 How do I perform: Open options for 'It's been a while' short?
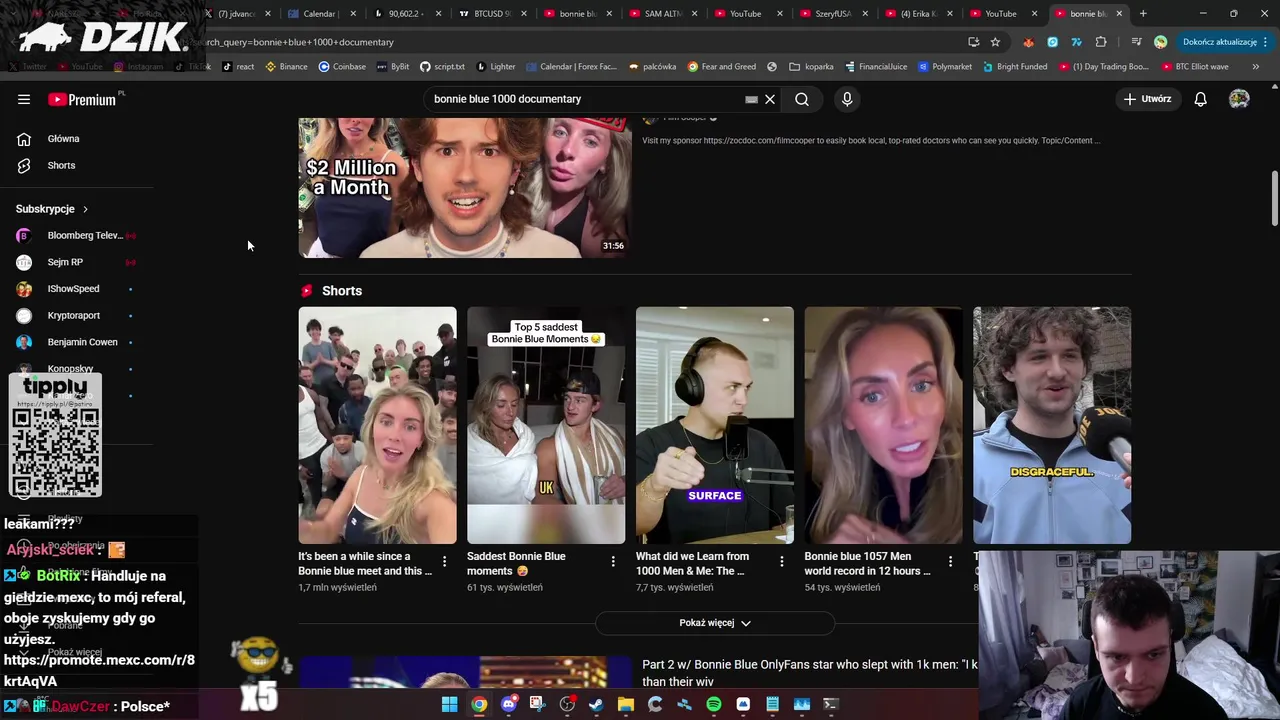(x=445, y=562)
